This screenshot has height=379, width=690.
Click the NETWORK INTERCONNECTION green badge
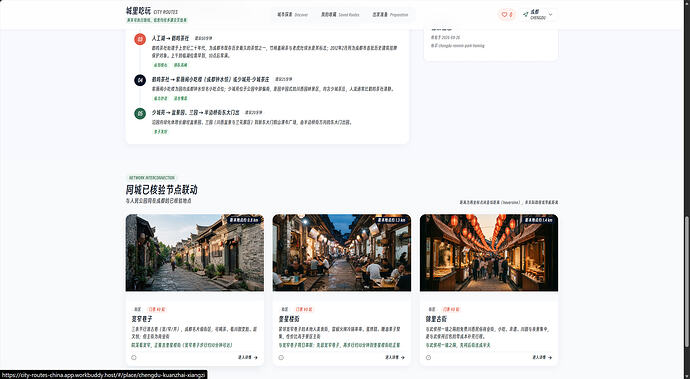(151, 178)
